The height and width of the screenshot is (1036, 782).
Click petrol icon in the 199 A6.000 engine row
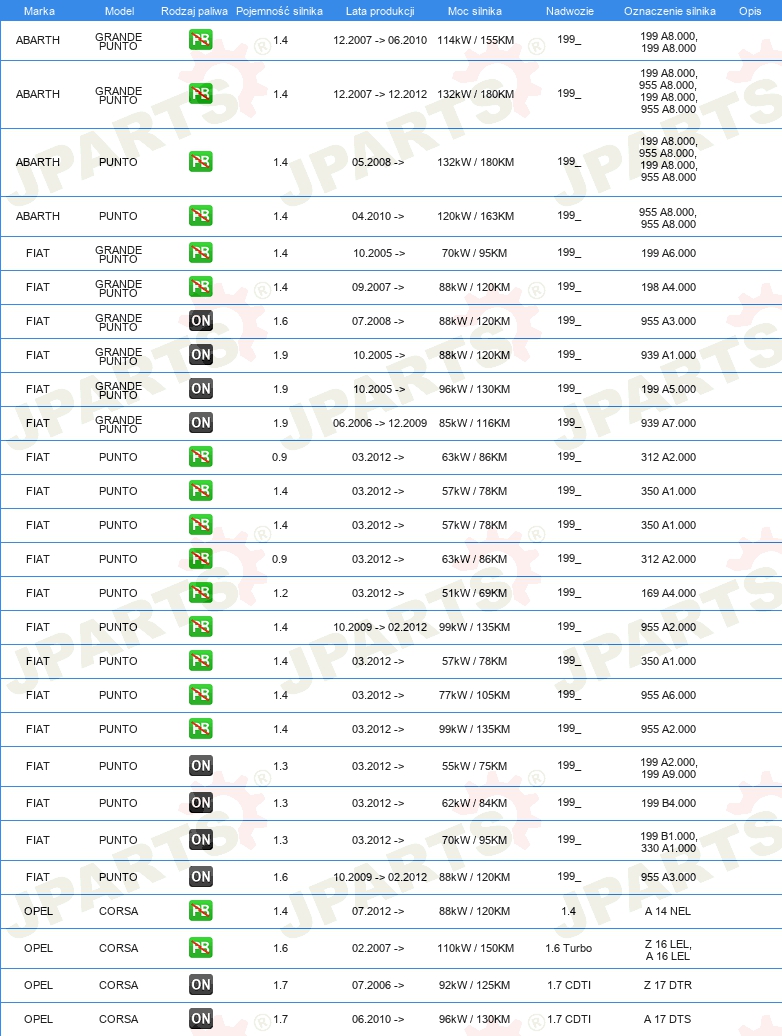[201, 252]
